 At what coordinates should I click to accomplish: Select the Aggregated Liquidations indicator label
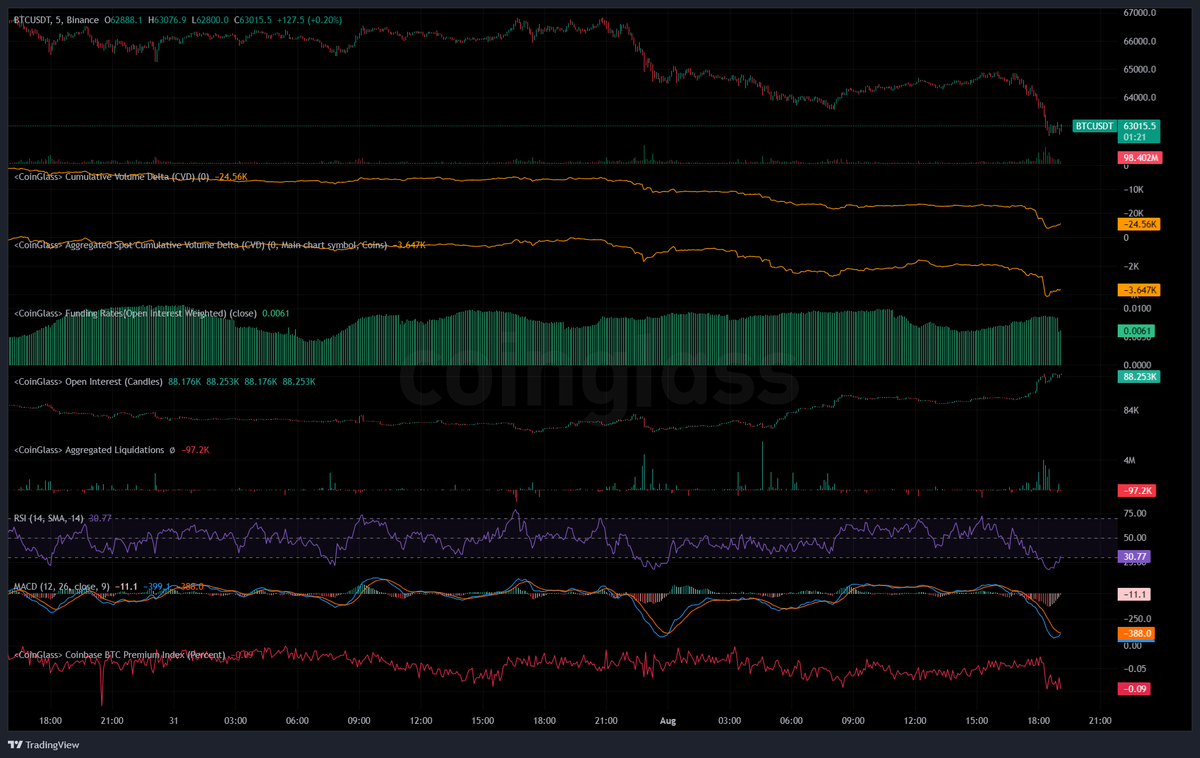[88, 450]
